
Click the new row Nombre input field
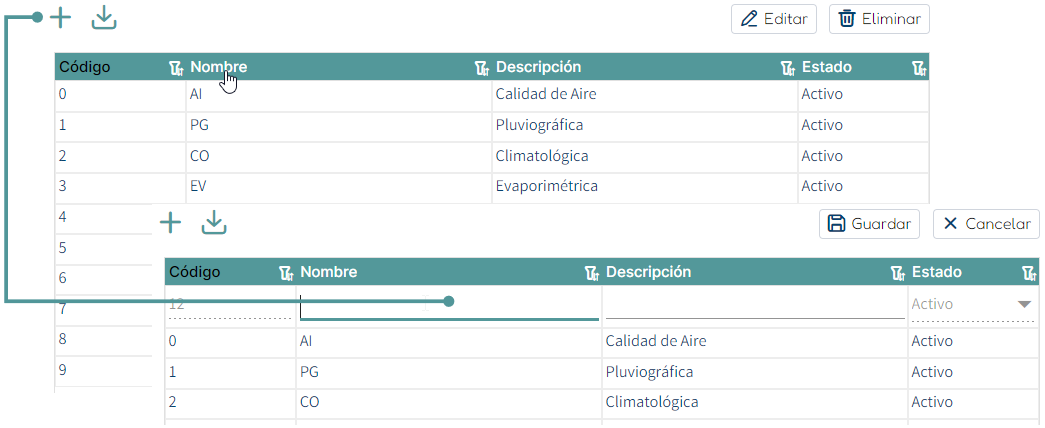[449, 305]
